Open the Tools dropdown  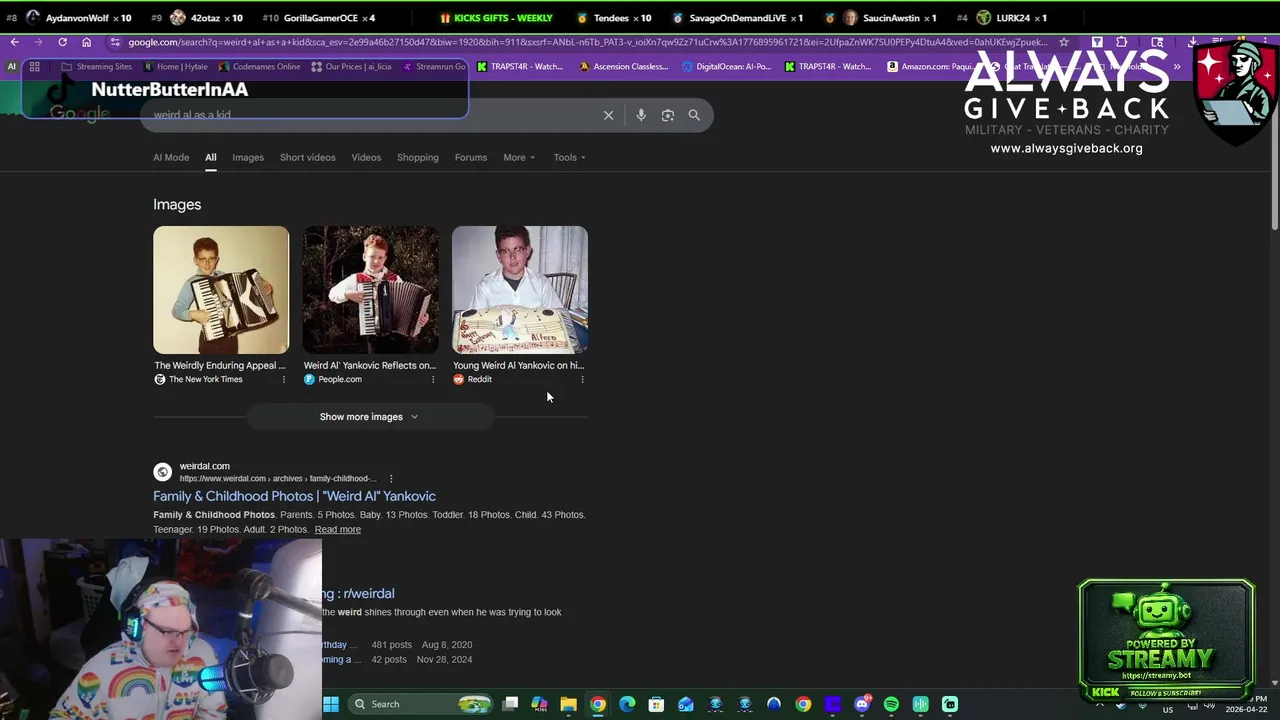(570, 157)
